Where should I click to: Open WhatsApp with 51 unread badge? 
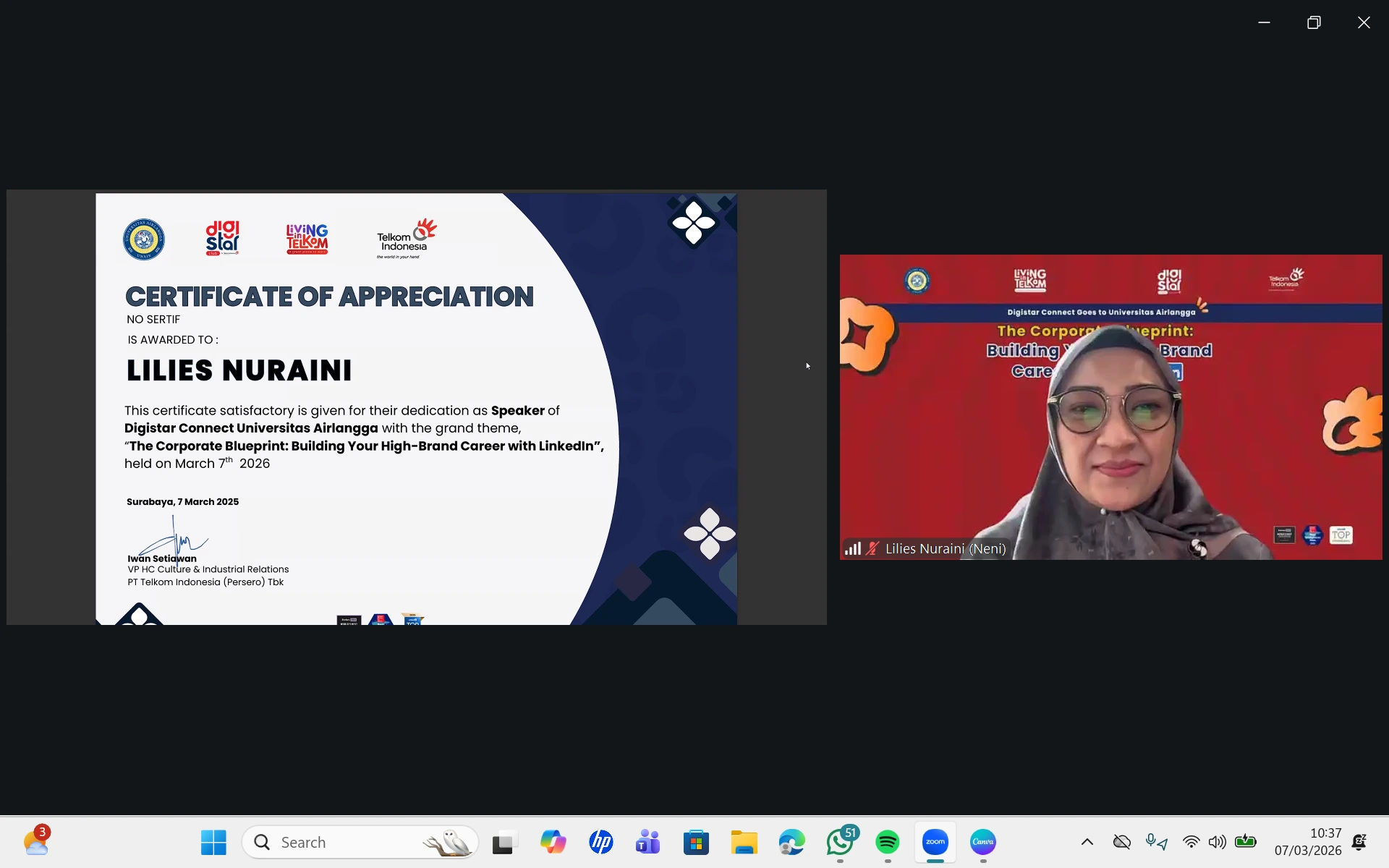841,842
